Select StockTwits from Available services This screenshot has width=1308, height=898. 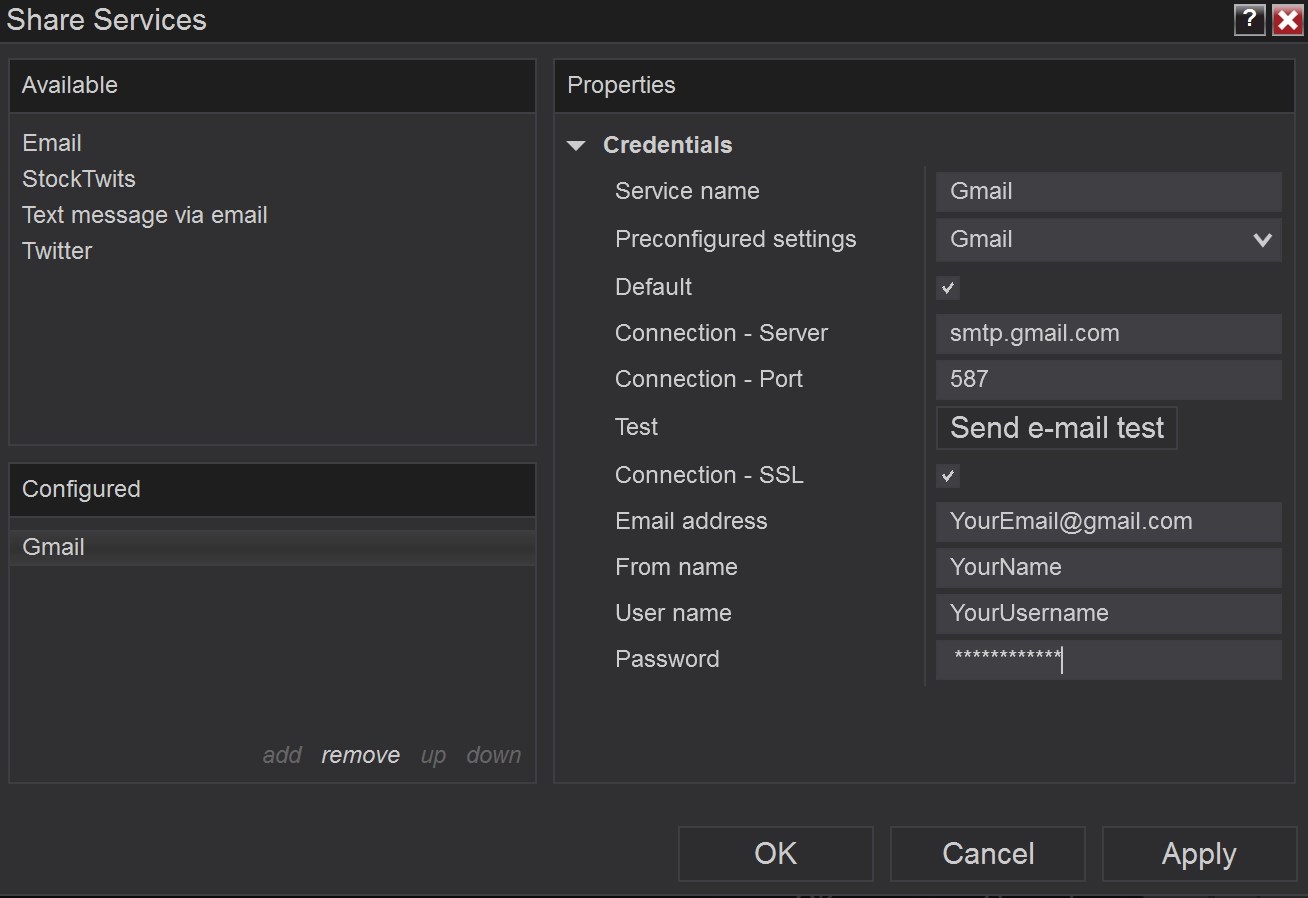(x=78, y=178)
